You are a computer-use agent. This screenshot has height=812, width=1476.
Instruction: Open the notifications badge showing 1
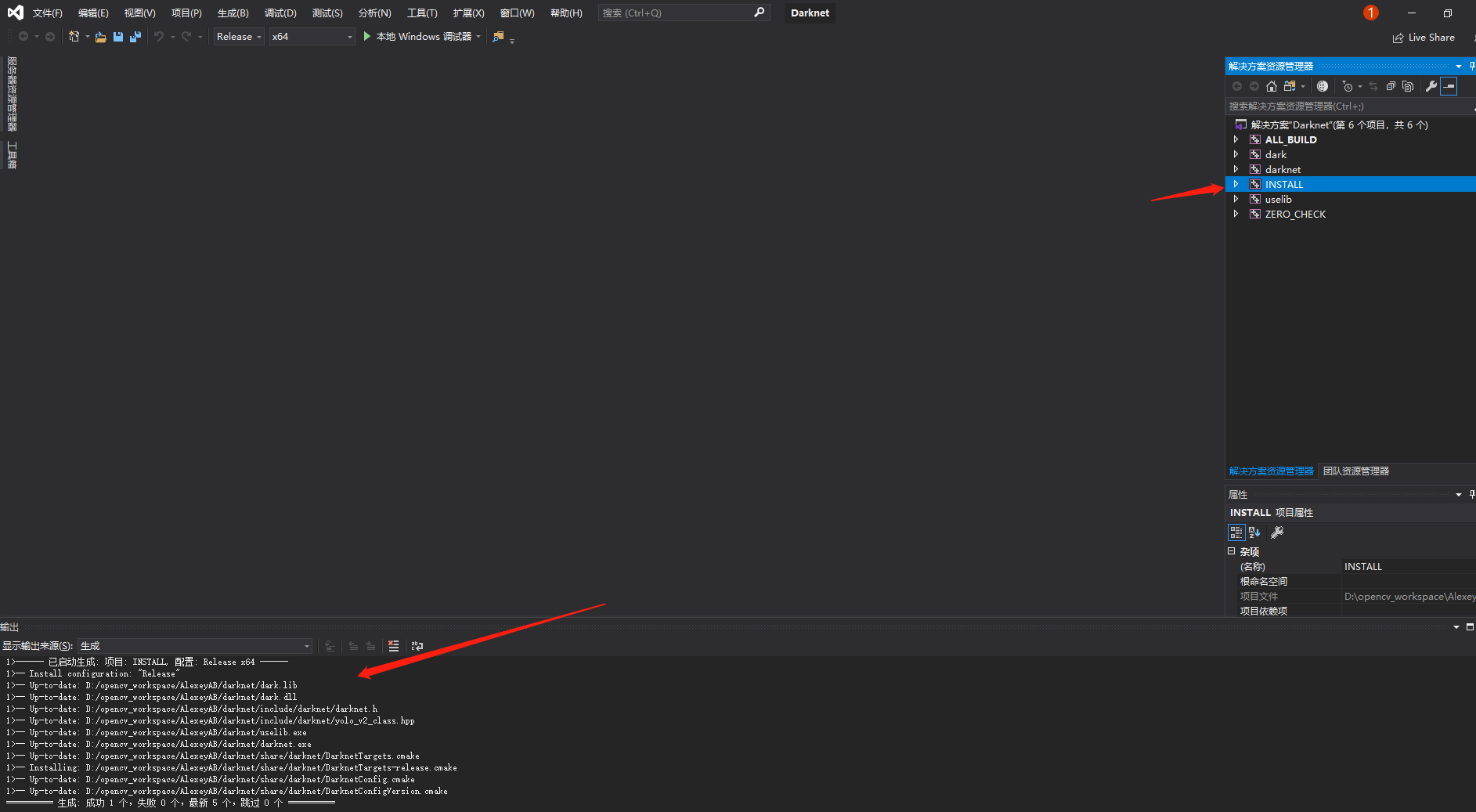point(1370,13)
